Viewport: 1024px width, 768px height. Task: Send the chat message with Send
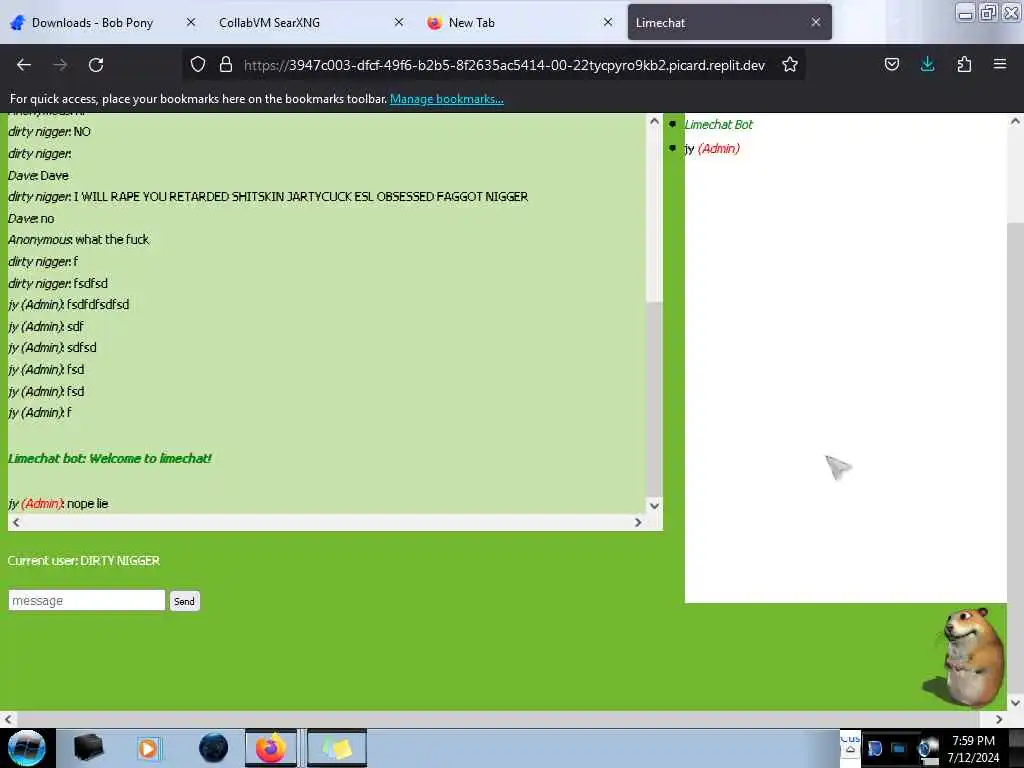(184, 601)
